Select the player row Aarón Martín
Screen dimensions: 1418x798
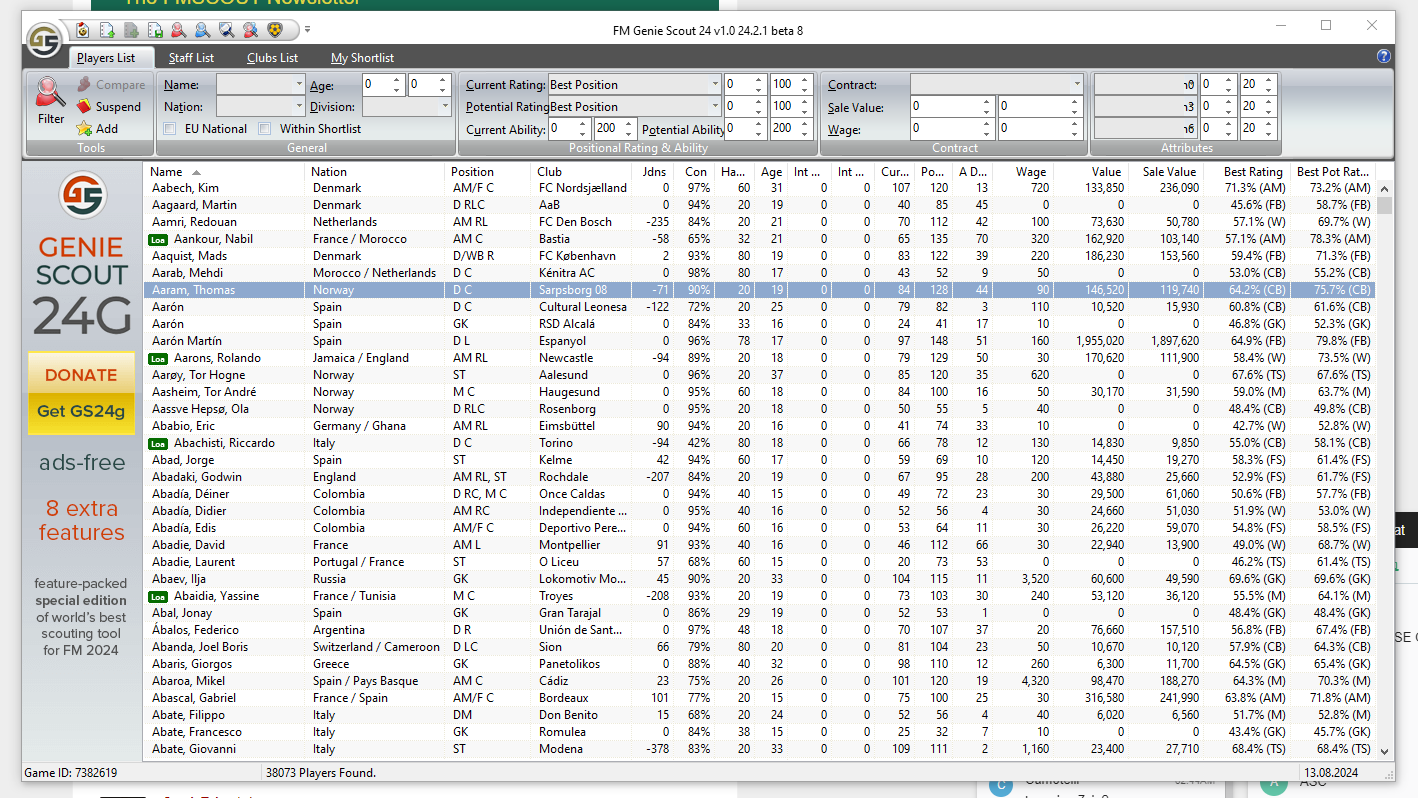click(x=760, y=341)
